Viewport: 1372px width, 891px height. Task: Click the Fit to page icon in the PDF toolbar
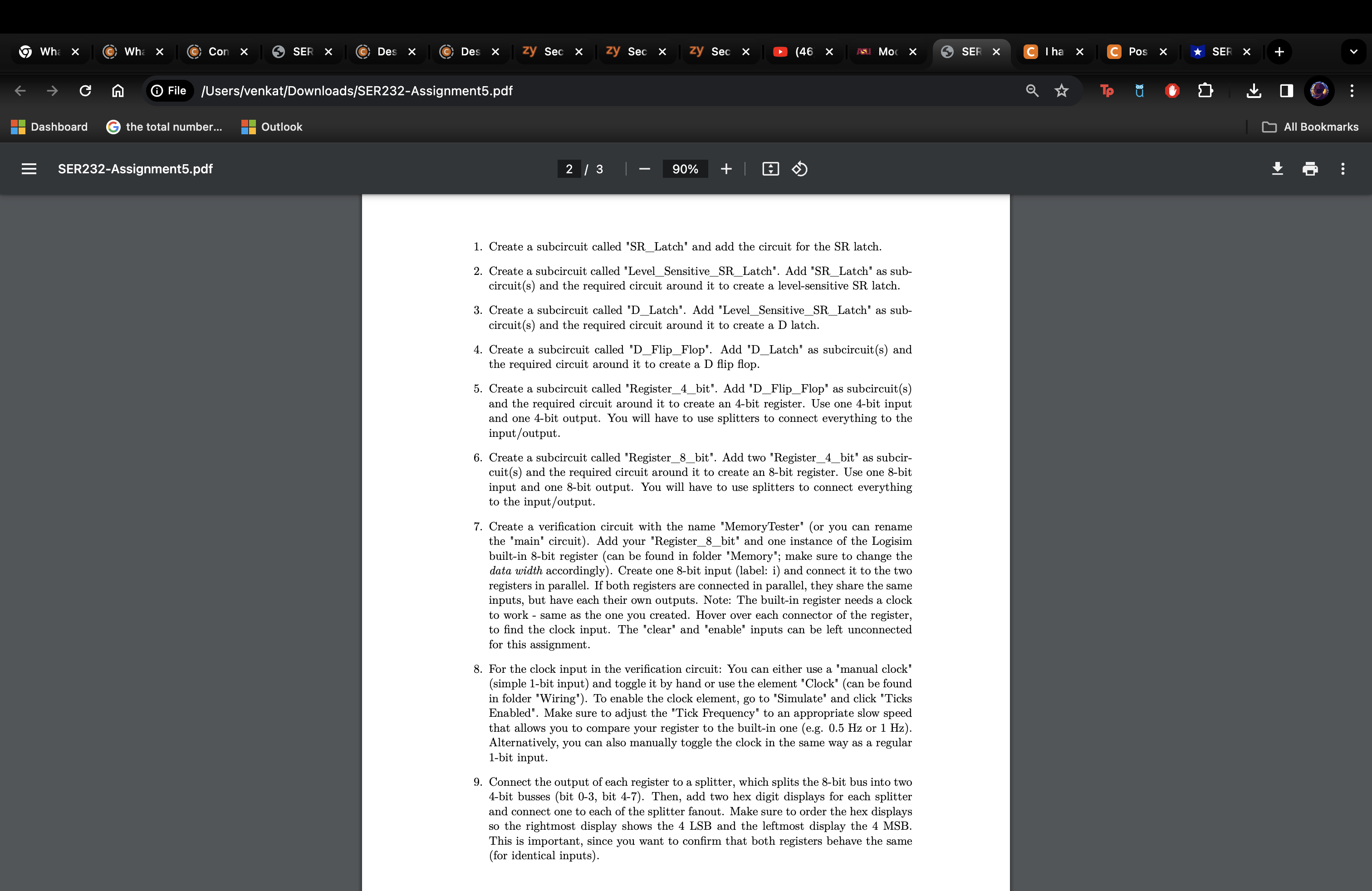click(x=771, y=169)
